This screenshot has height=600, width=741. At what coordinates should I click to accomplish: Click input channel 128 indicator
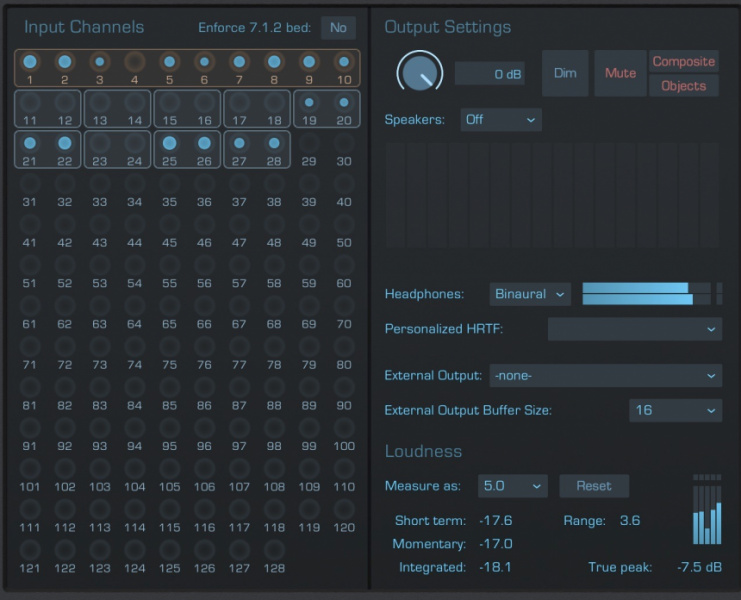tap(274, 550)
